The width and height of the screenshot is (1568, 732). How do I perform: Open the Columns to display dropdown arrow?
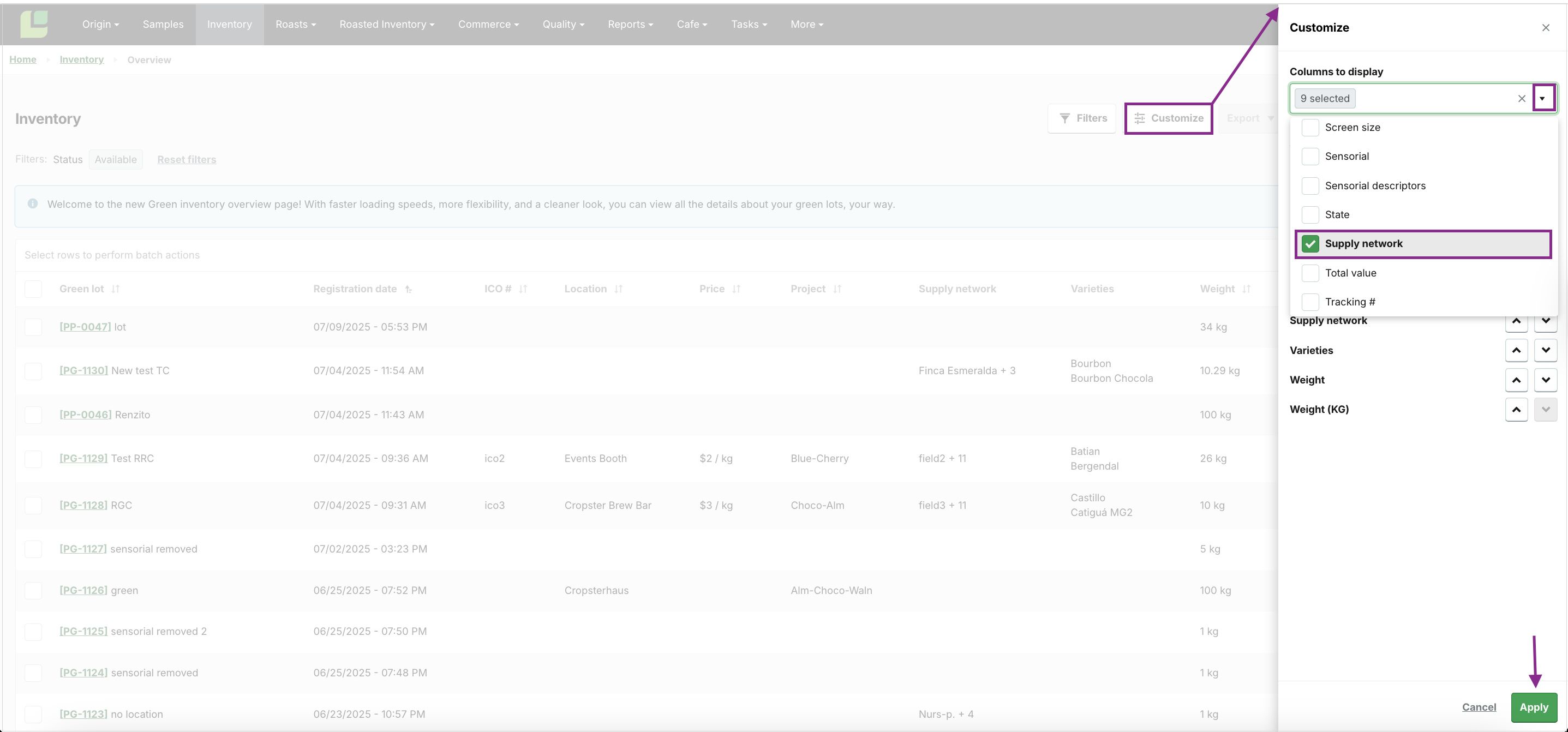(1542, 99)
